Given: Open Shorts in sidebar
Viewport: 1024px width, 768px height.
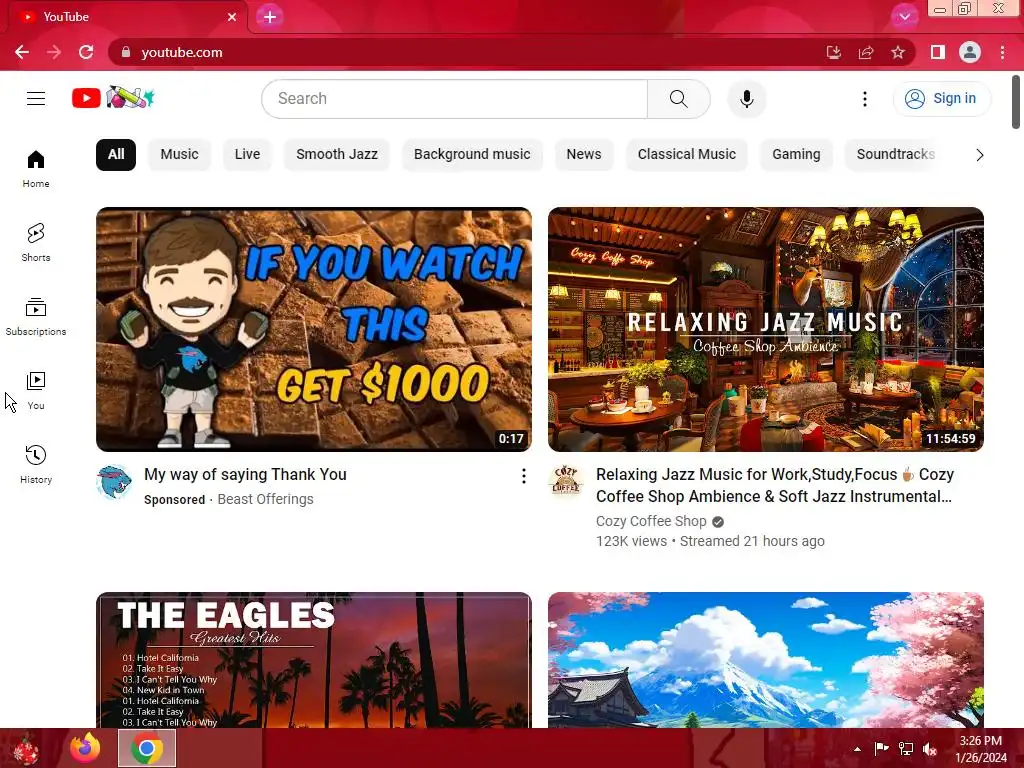Looking at the screenshot, I should click(x=36, y=242).
